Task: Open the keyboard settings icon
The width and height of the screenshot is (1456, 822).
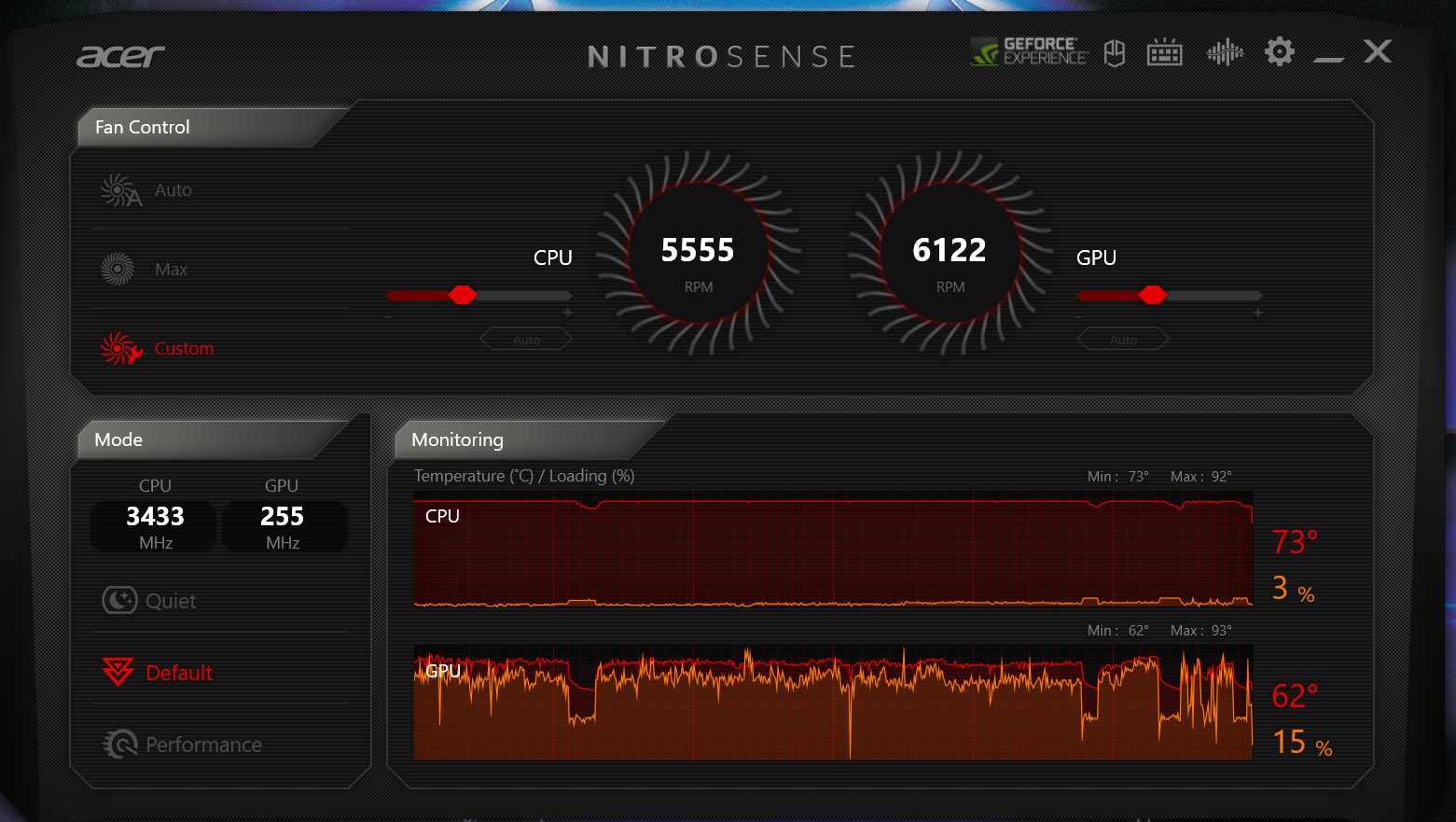Action: pyautogui.click(x=1164, y=52)
